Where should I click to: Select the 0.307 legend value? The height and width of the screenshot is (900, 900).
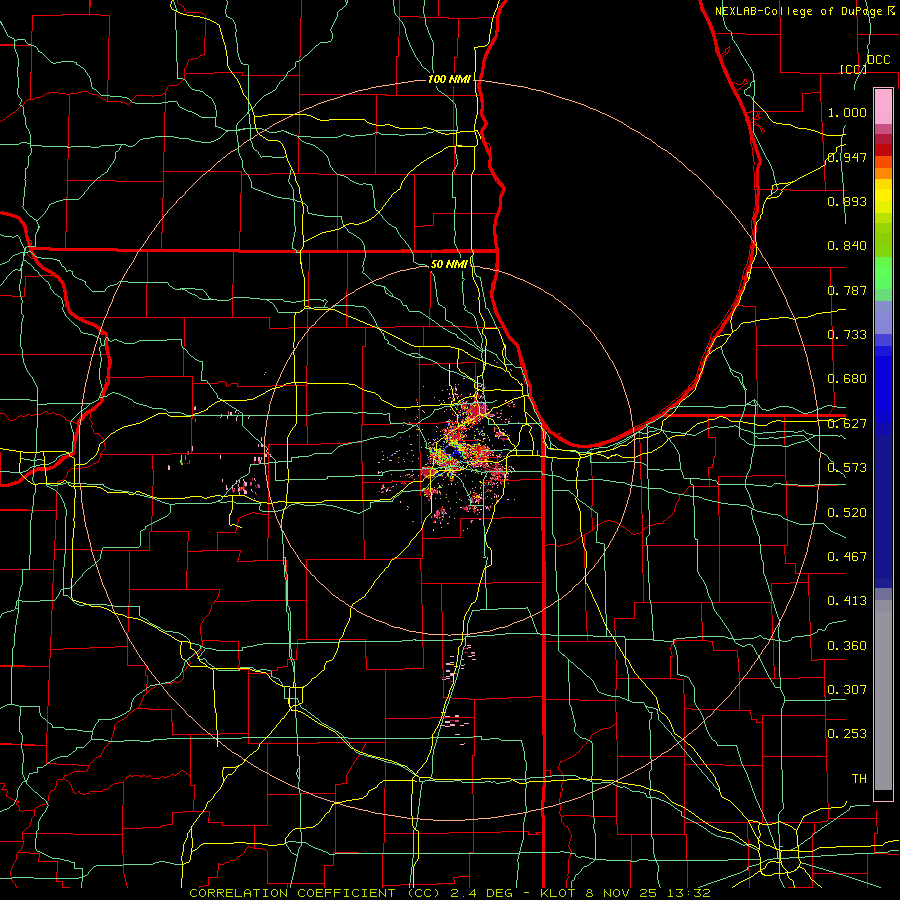pyautogui.click(x=847, y=690)
